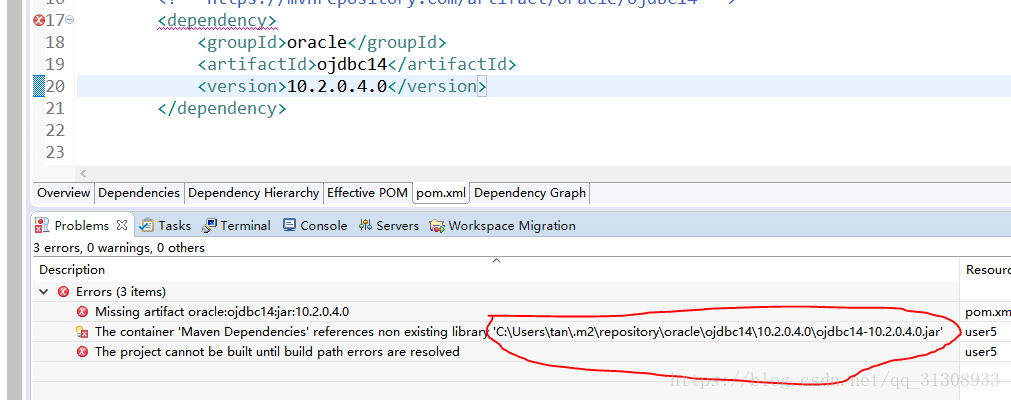The width and height of the screenshot is (1011, 400).
Task: Click the Workspace Migration icon
Action: (437, 226)
